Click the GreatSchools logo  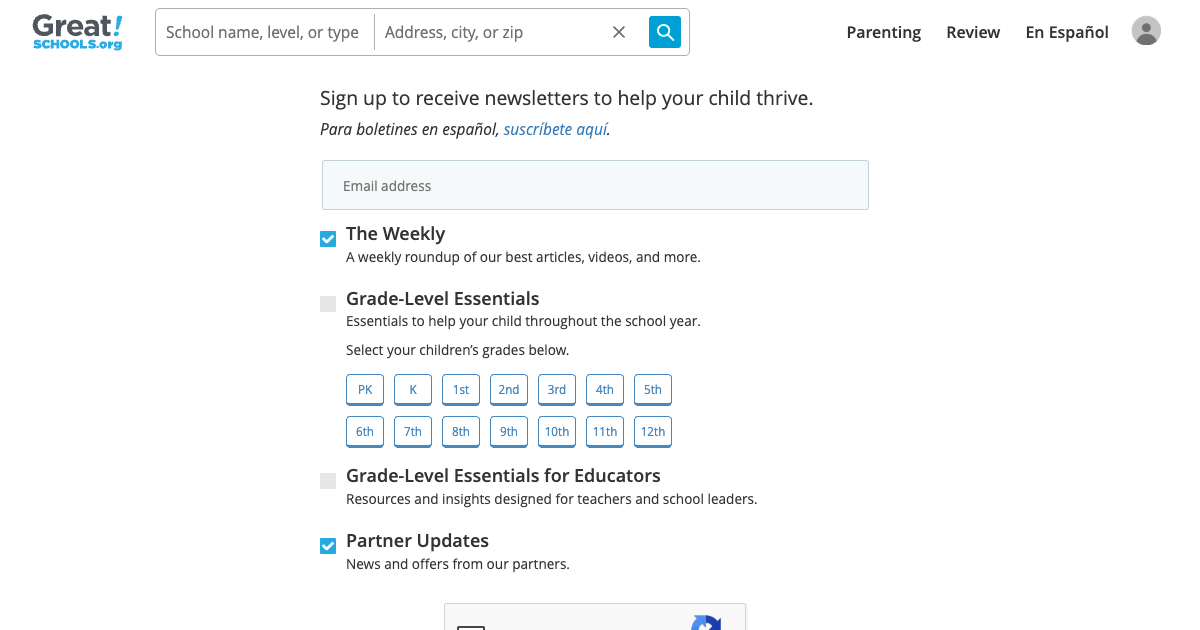76,31
